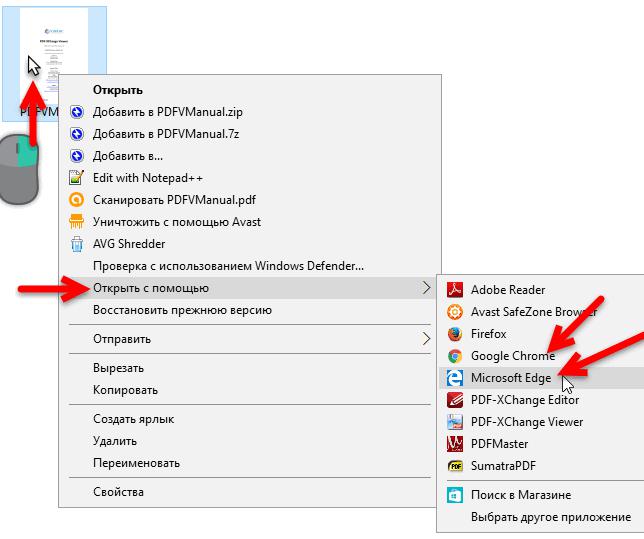
Task: Click the AVG Shredder trash icon
Action: tap(76, 244)
